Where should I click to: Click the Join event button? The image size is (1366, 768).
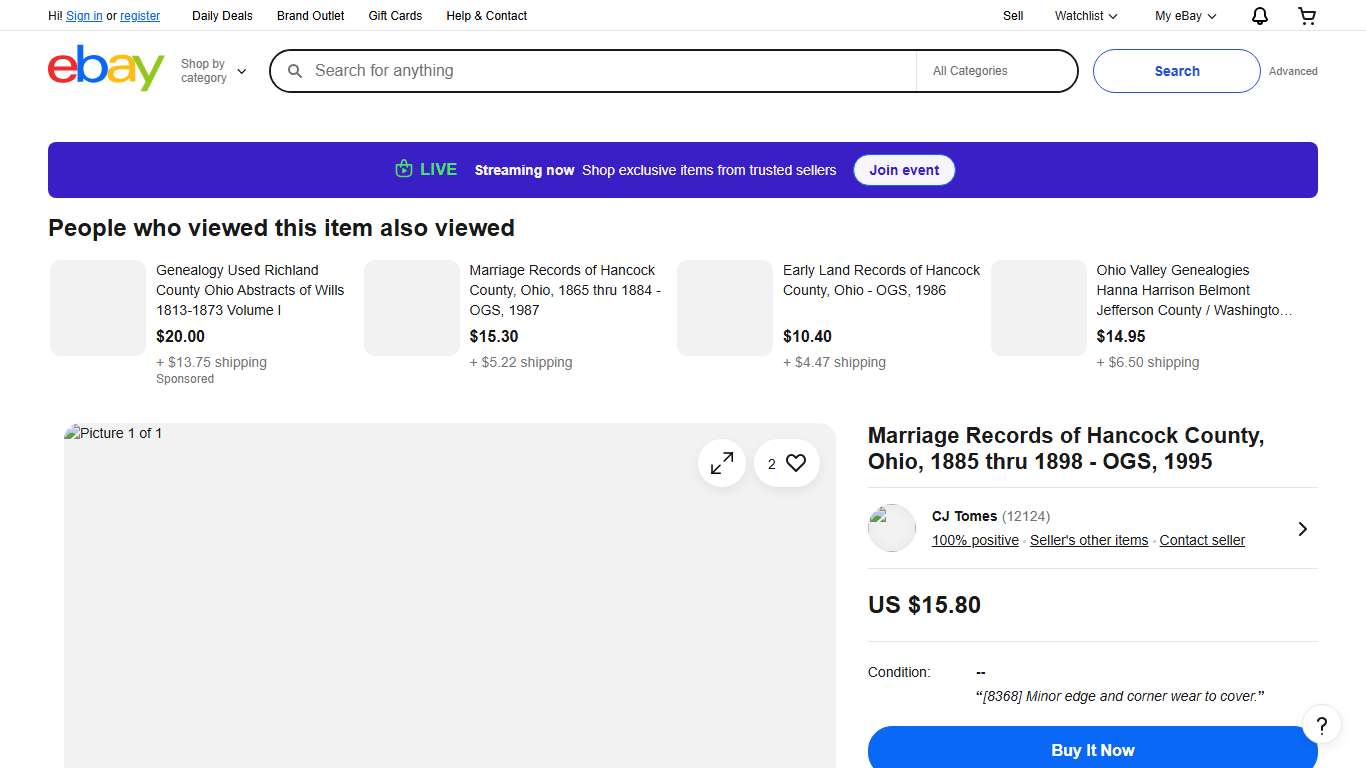tap(903, 170)
